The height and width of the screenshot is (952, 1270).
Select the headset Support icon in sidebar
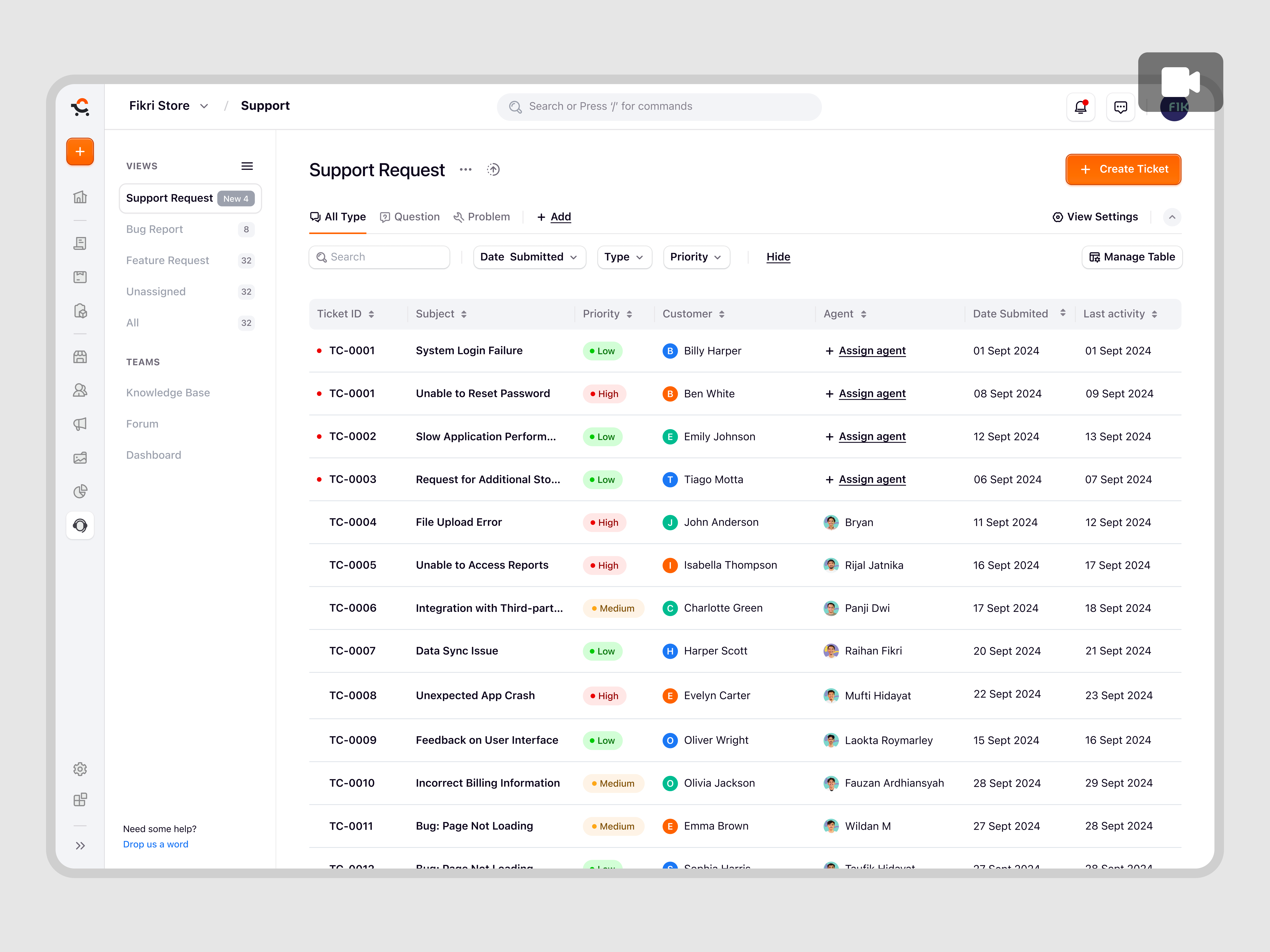[x=80, y=525]
